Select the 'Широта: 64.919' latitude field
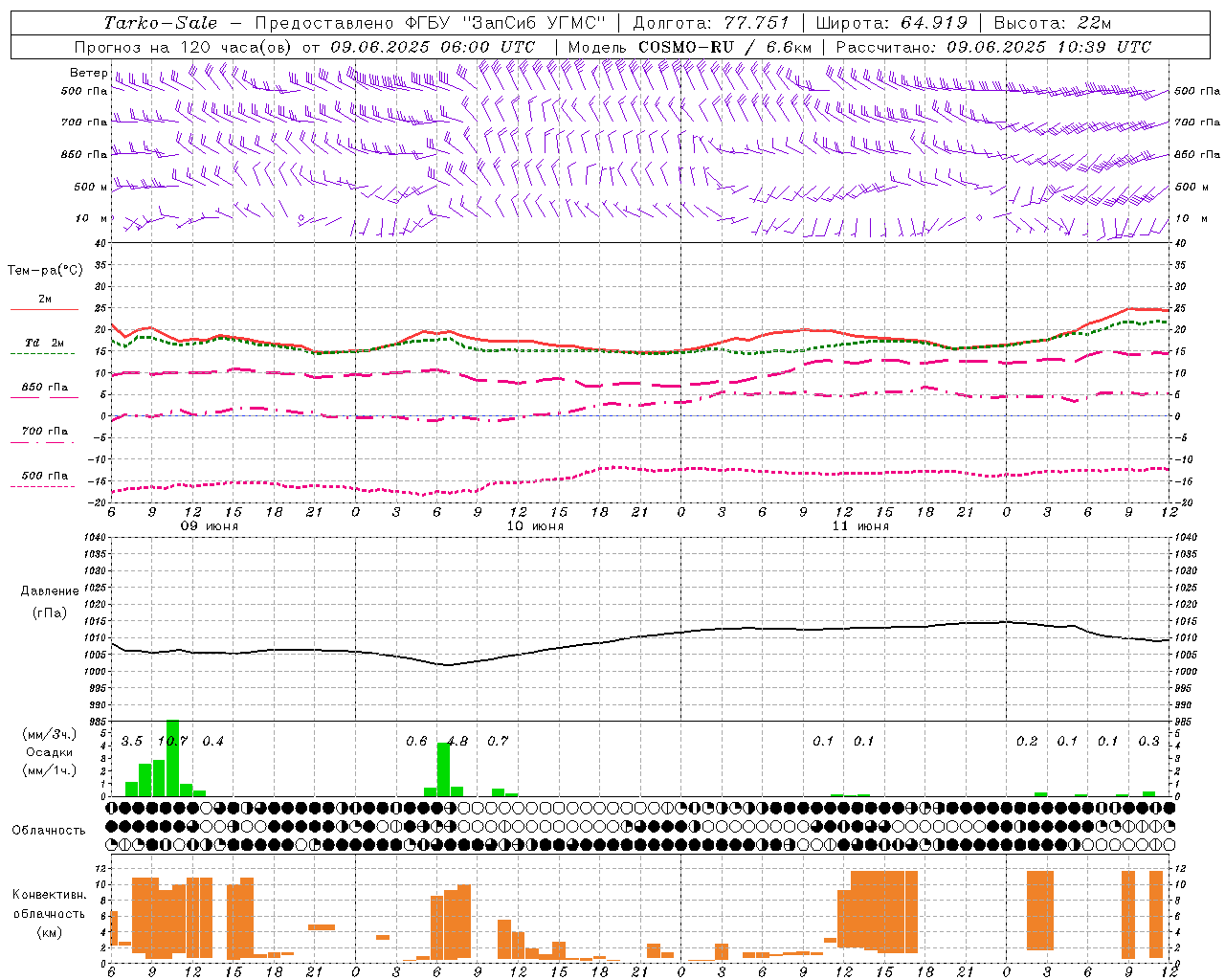 click(x=892, y=23)
